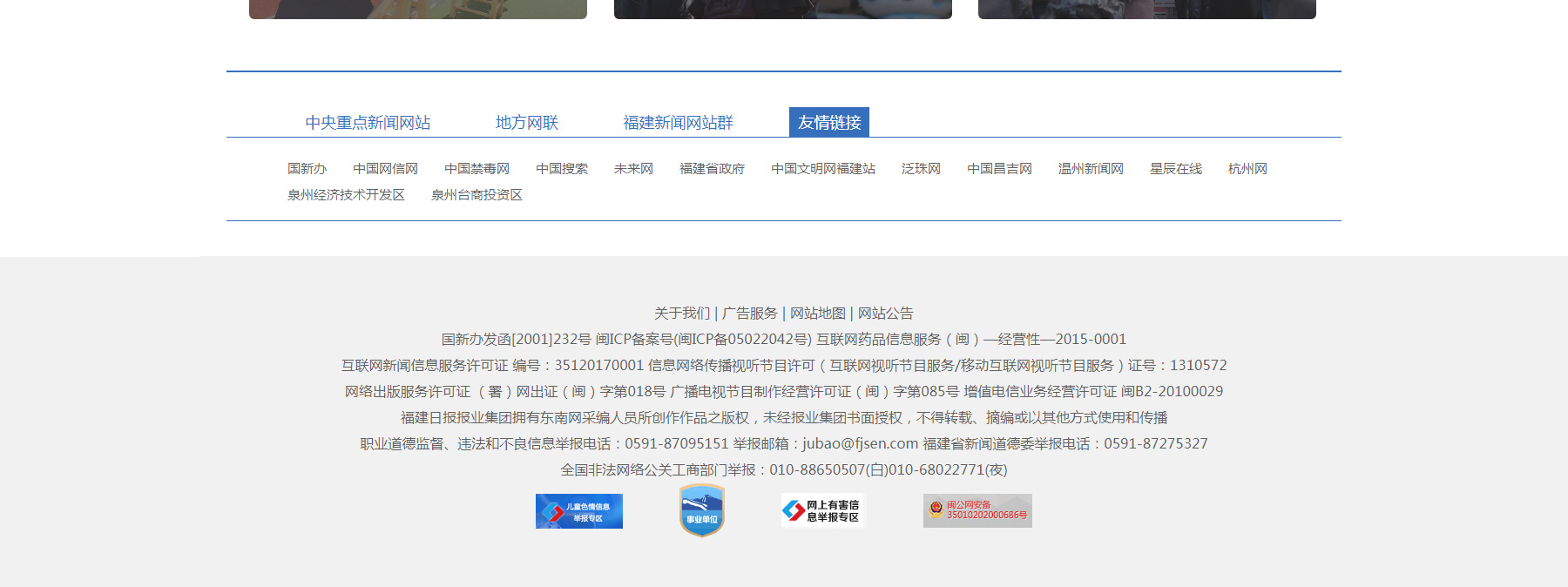Visit the 温州新闻网 link
Screen dimensions: 1568x587
[1090, 169]
